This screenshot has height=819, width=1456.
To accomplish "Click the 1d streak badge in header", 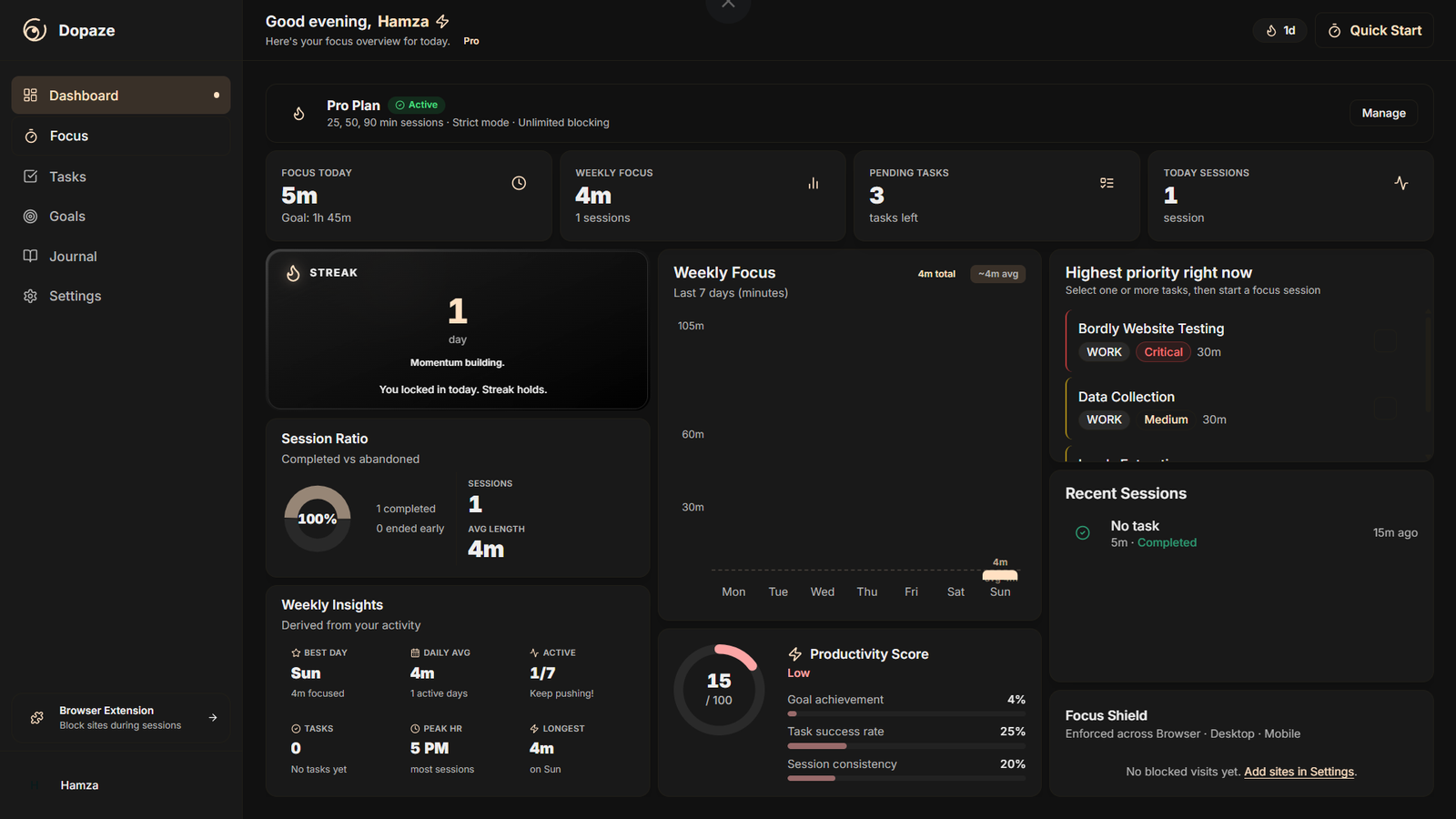I will [x=1280, y=31].
